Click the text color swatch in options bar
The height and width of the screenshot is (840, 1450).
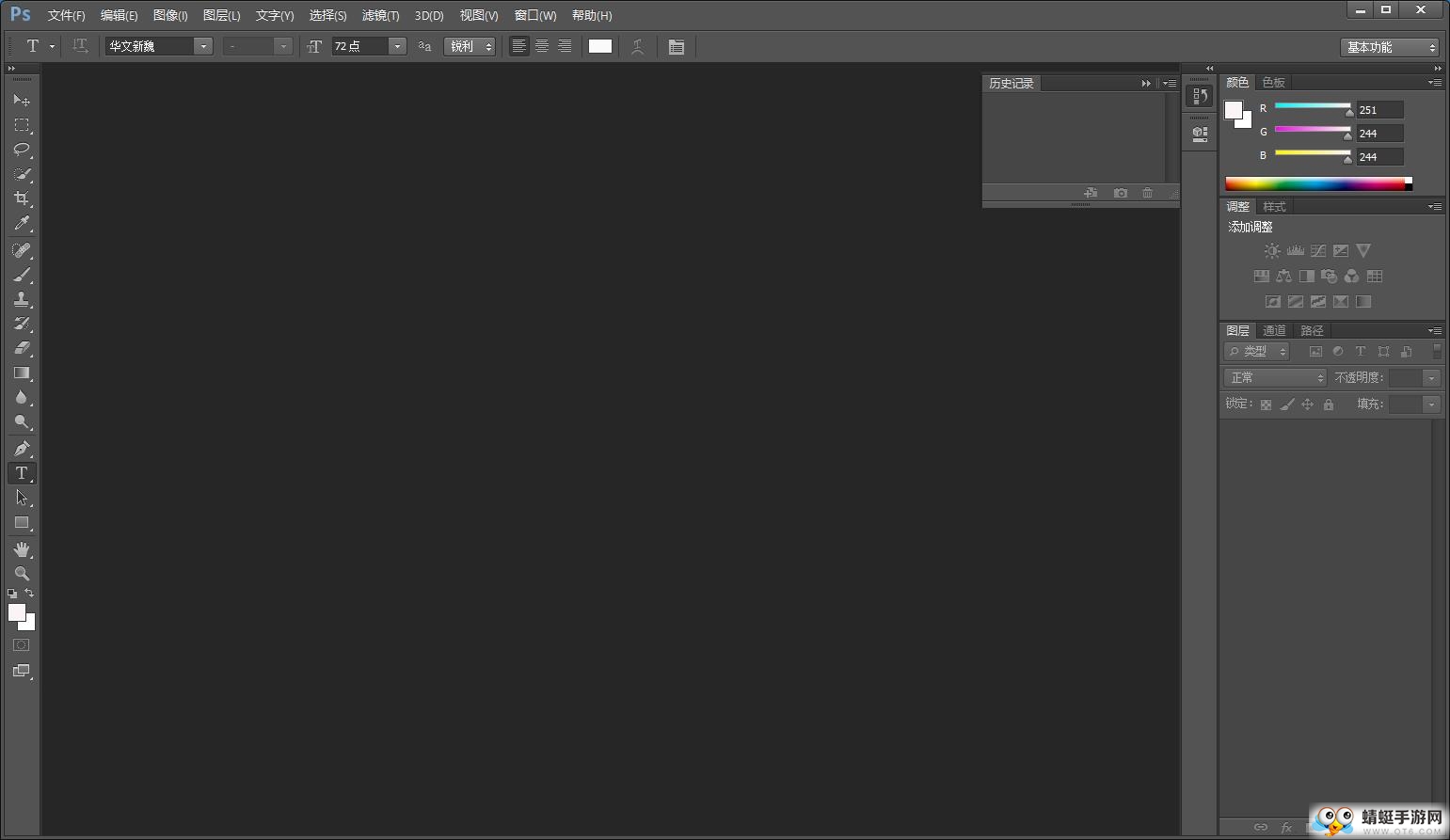tap(600, 46)
